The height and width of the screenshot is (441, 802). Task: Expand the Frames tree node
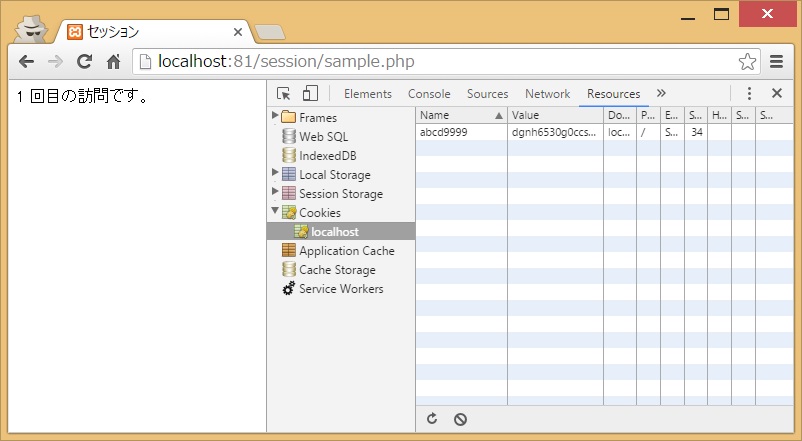coord(275,115)
